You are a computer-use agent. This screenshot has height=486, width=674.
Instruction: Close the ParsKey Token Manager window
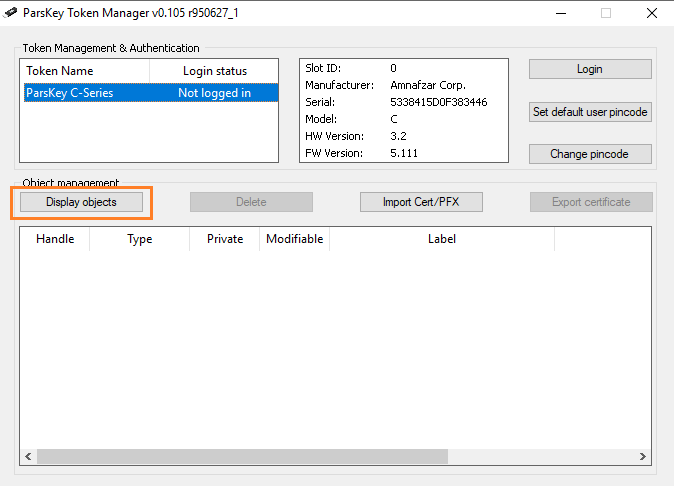pos(652,13)
